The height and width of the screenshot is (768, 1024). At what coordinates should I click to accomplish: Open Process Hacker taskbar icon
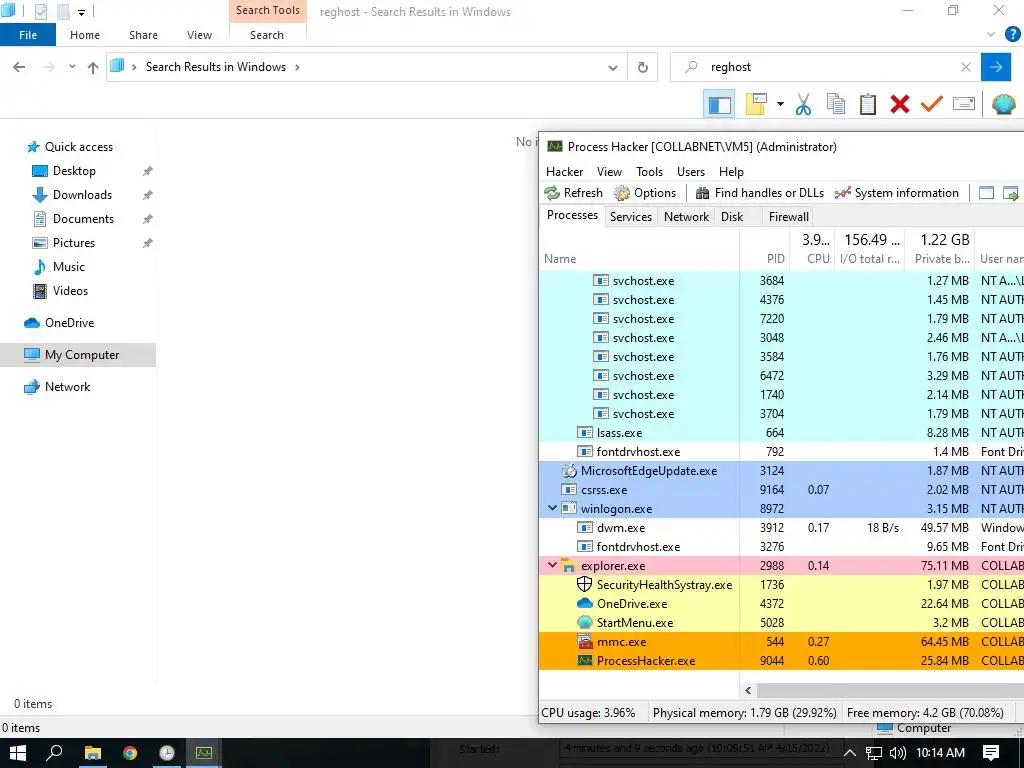click(x=204, y=753)
